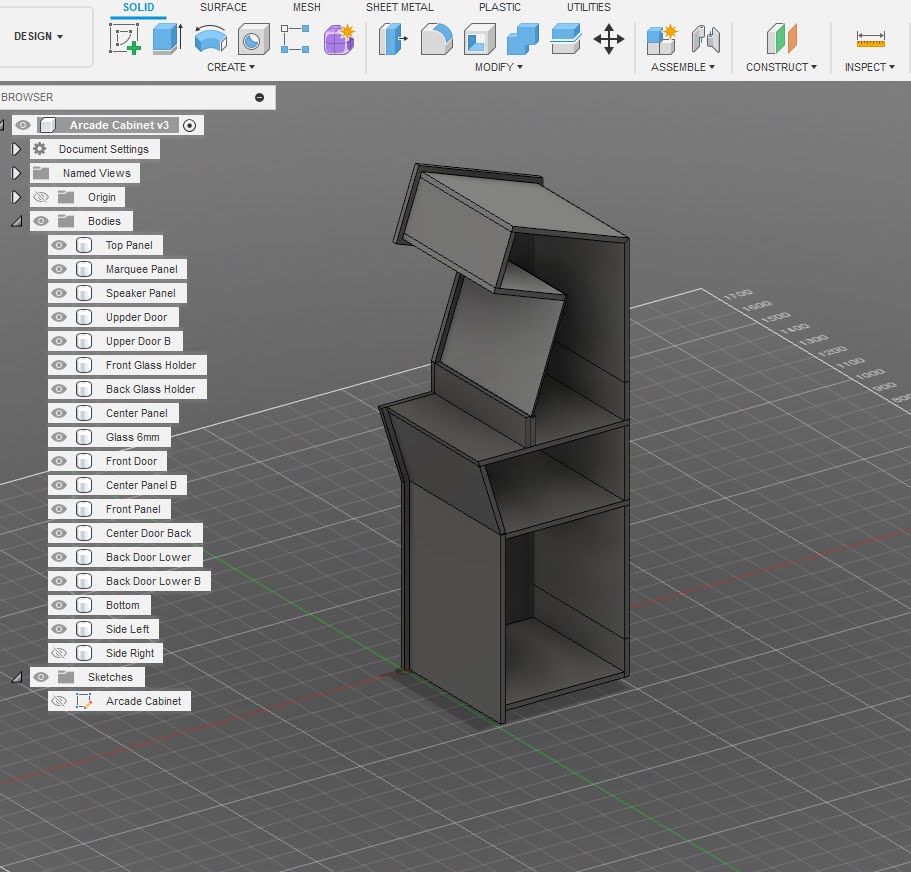The image size is (911, 872).
Task: Select the Offset Face tool
Action: tap(566, 39)
